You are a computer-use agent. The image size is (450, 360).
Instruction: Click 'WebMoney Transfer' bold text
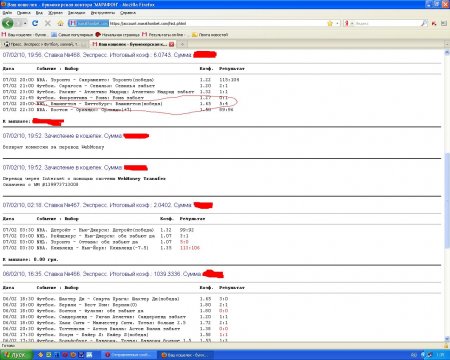coord(142,179)
